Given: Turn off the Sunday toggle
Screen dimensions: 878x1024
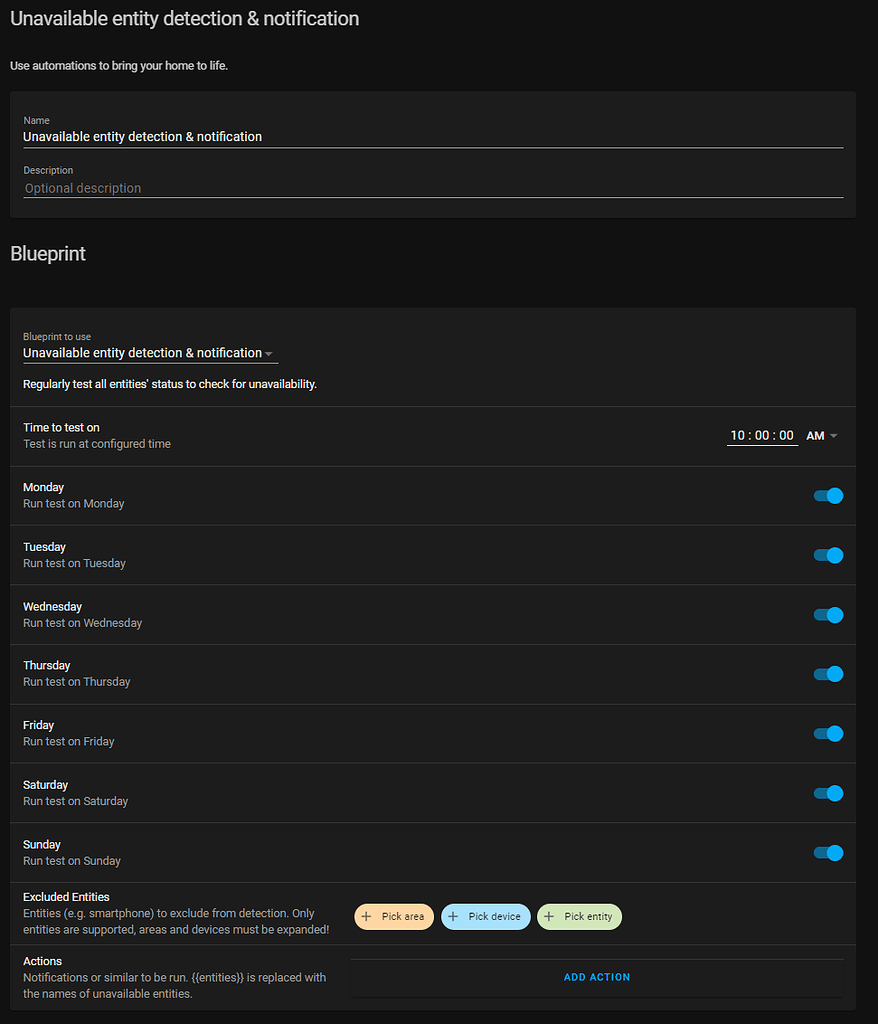Looking at the screenshot, I should coord(828,852).
